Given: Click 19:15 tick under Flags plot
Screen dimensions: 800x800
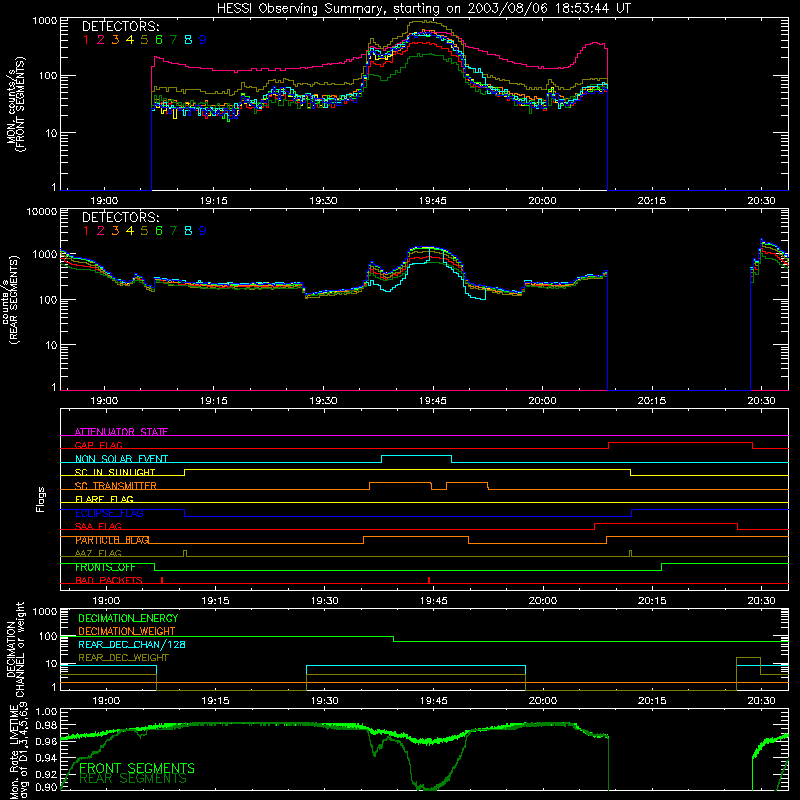Looking at the screenshot, I should [215, 601].
